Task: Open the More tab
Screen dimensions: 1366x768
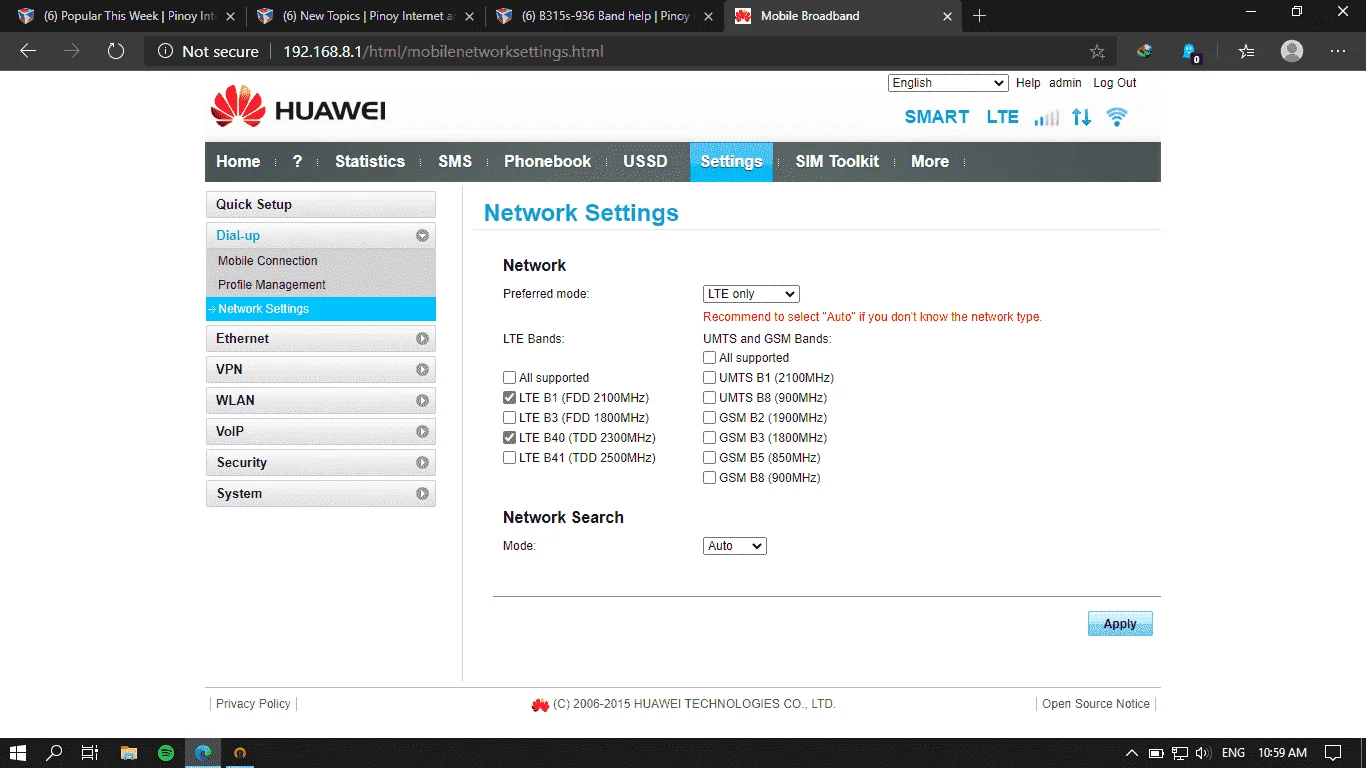Action: 930,161
